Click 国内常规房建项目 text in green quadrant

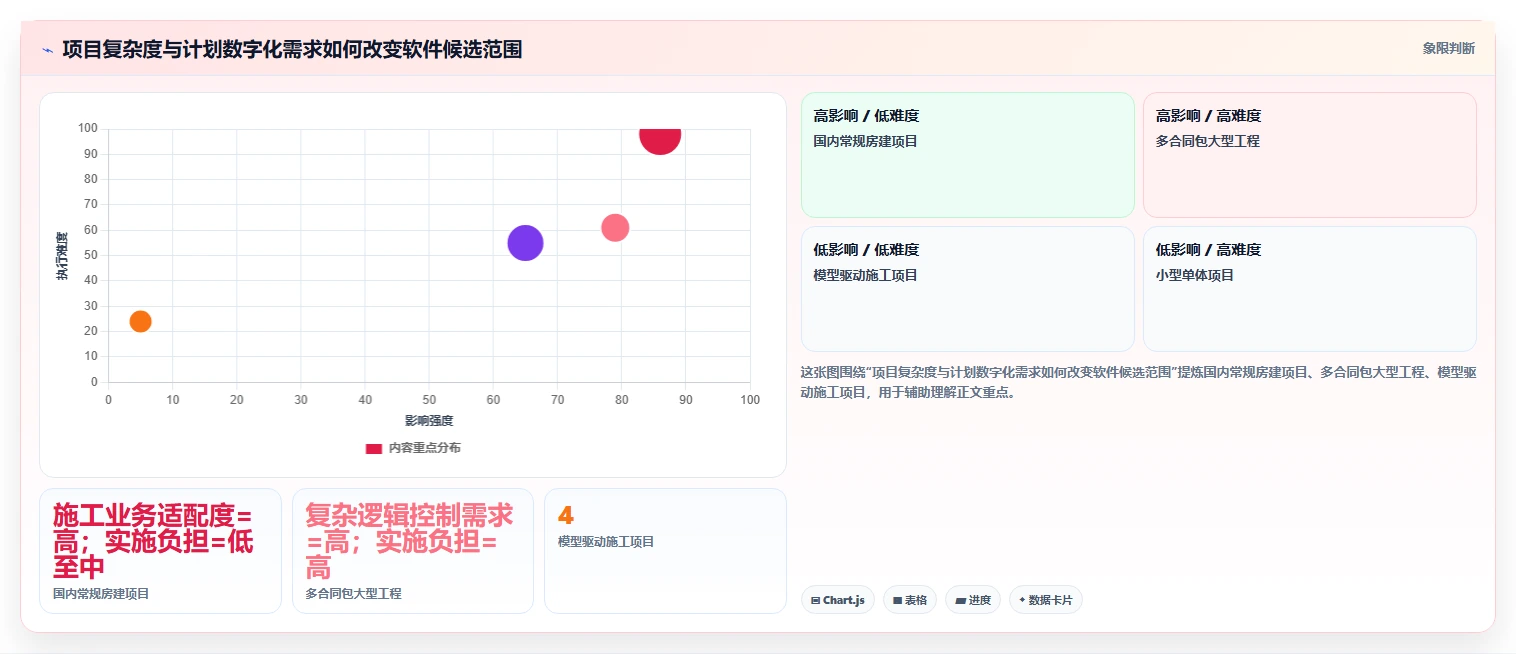click(x=866, y=142)
